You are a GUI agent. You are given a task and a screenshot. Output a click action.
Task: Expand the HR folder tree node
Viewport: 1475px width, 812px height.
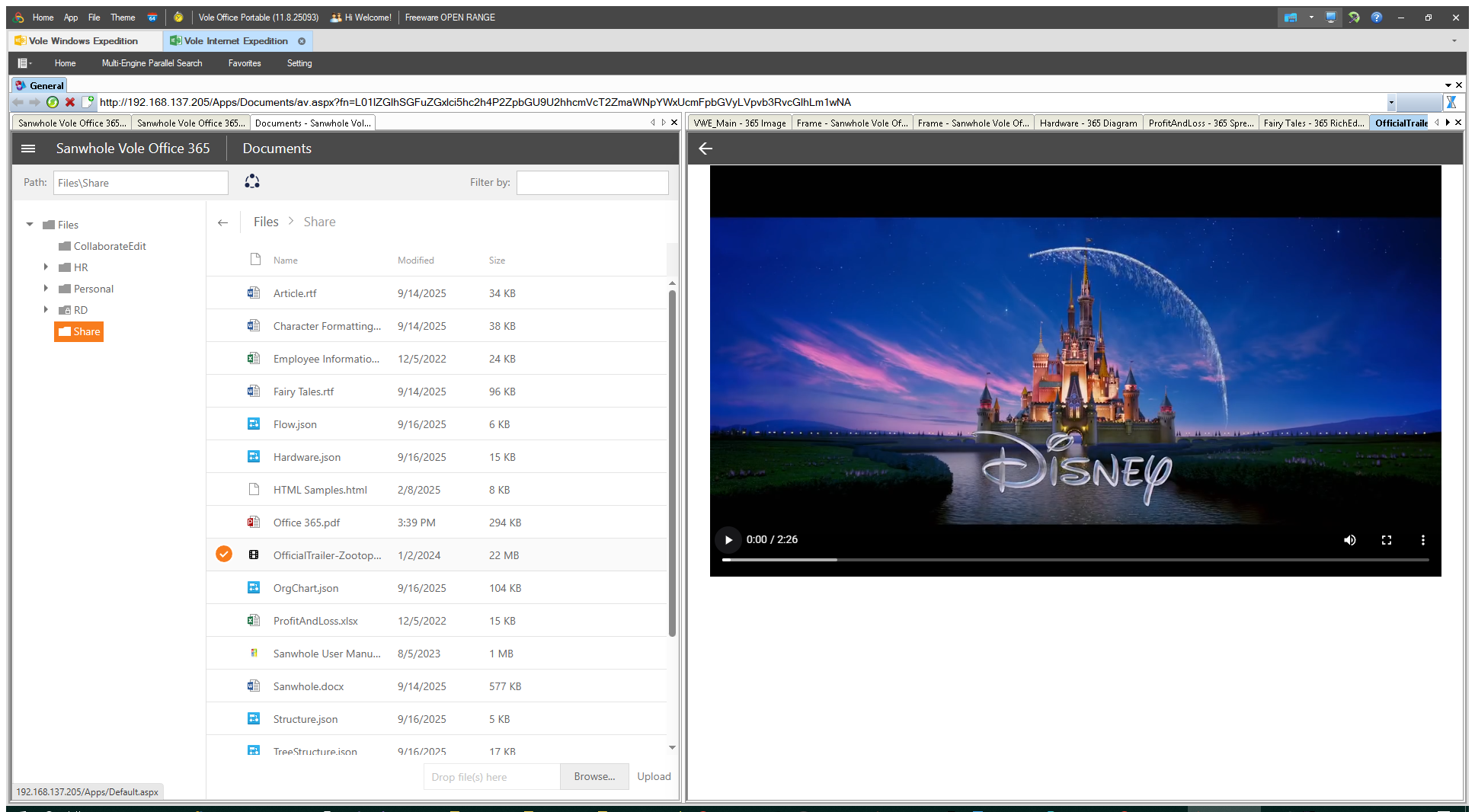pyautogui.click(x=46, y=267)
